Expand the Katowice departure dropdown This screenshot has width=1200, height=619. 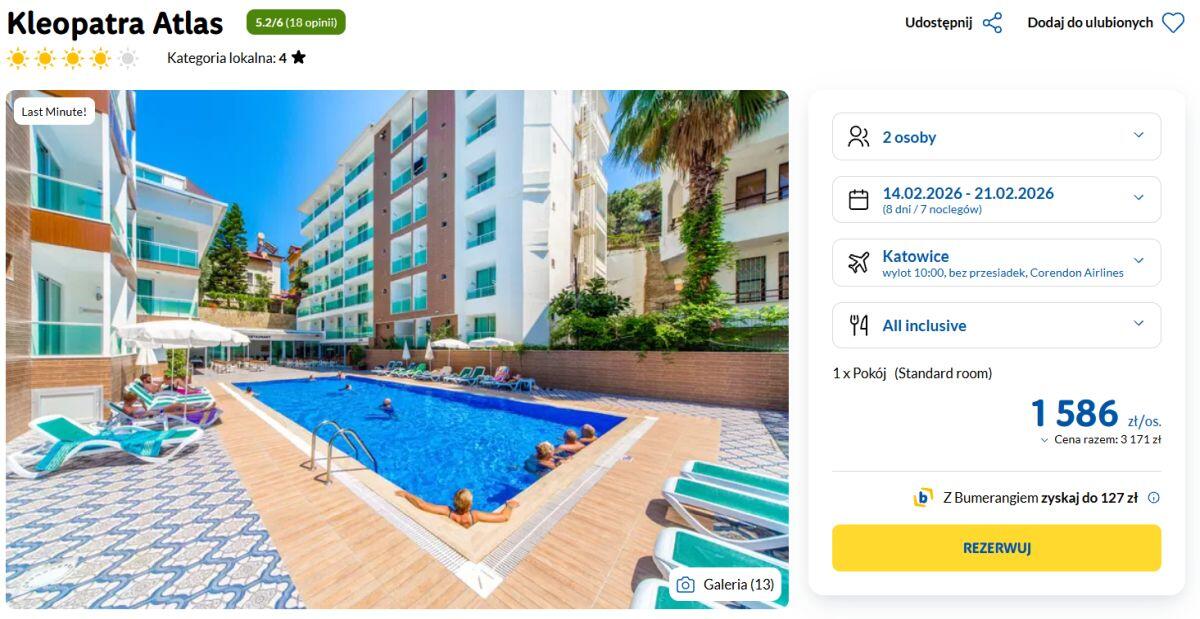click(x=1138, y=261)
